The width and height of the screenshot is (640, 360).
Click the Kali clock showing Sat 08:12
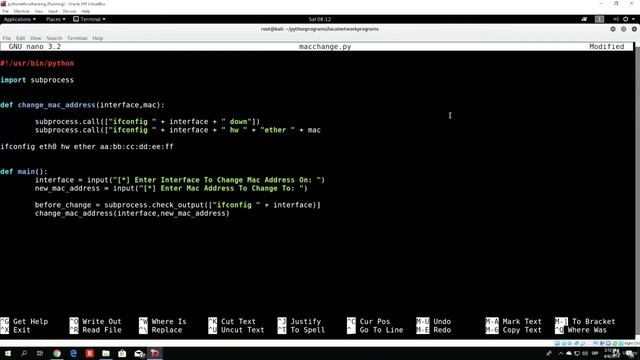320,19
